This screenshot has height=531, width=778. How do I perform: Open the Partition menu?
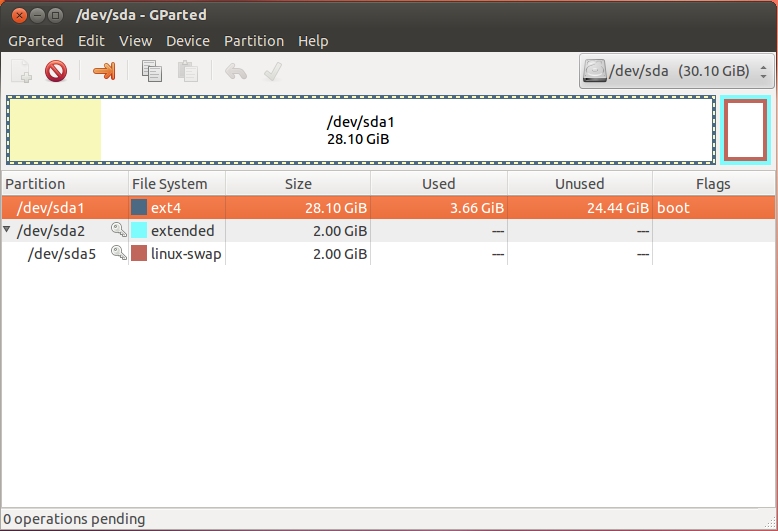tap(254, 41)
